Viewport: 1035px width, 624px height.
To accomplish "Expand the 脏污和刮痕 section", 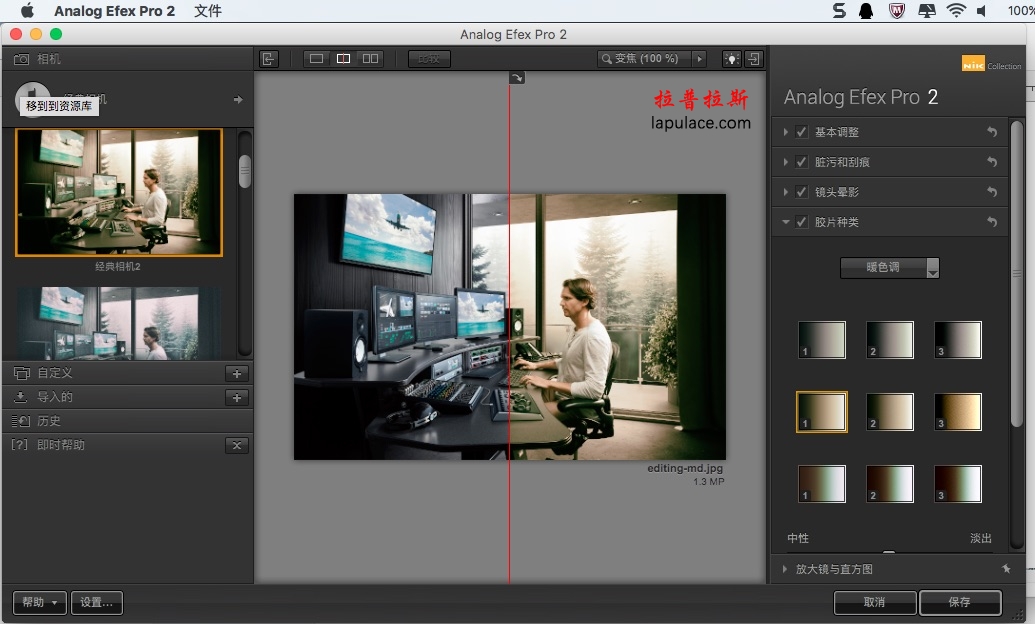I will coord(785,162).
